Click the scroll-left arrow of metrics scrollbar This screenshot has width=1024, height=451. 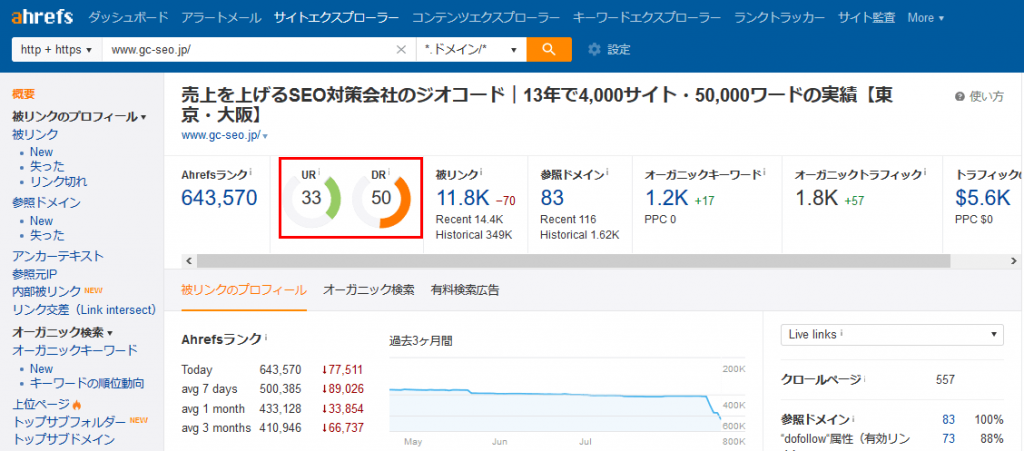point(189,261)
